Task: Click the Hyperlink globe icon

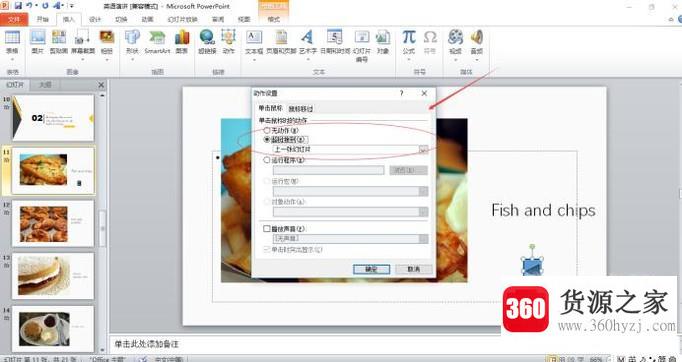Action: pyautogui.click(x=207, y=42)
